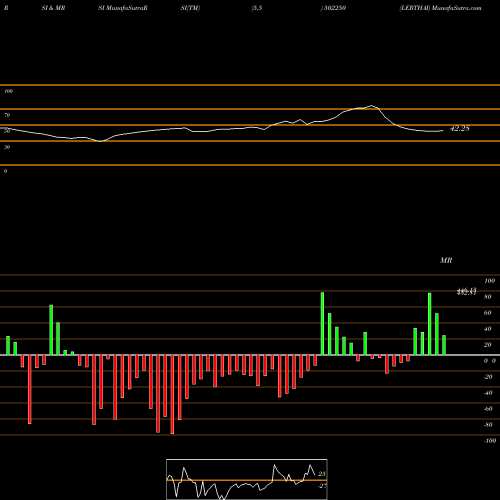This screenshot has height=500, width=500.
Task: Click the 30 level label on RSI axis
Action: (x=7, y=147)
